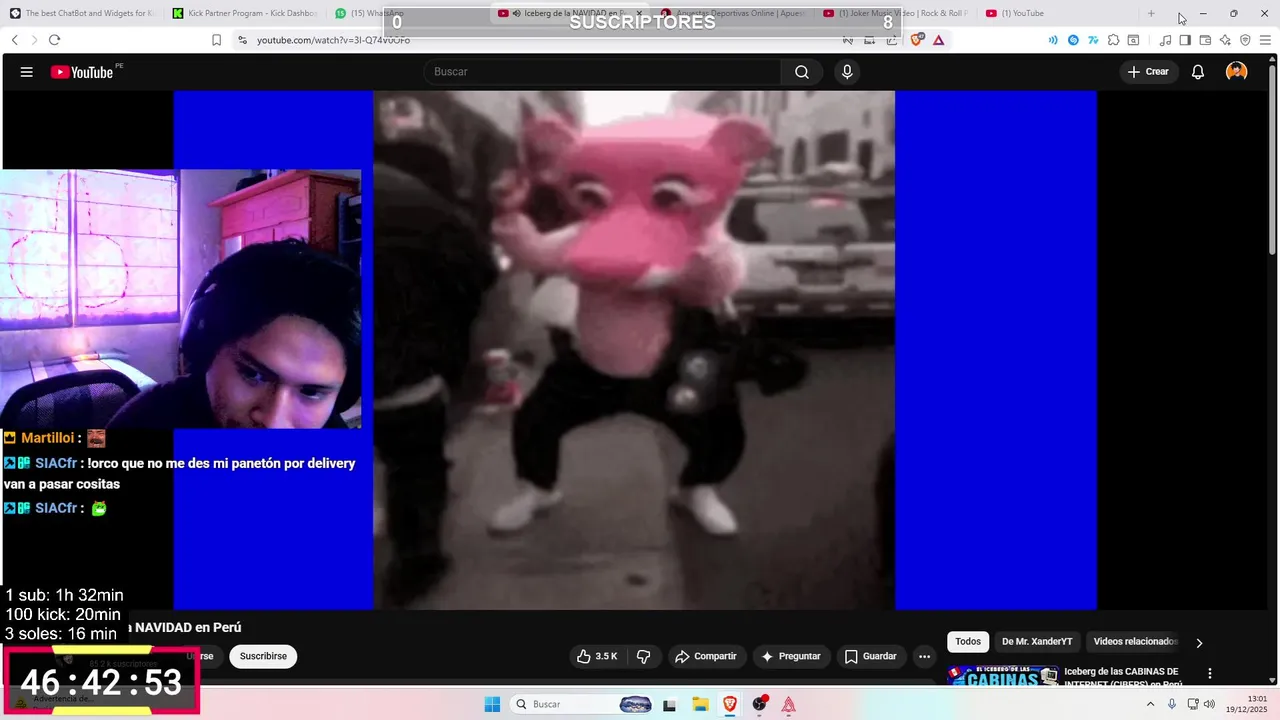
Task: Switch to The best ChatBot and Widgets tab
Action: pos(82,13)
